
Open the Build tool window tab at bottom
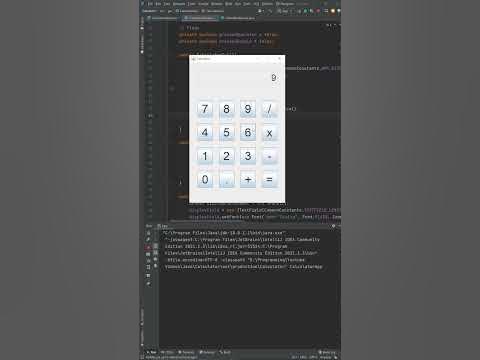(225, 352)
